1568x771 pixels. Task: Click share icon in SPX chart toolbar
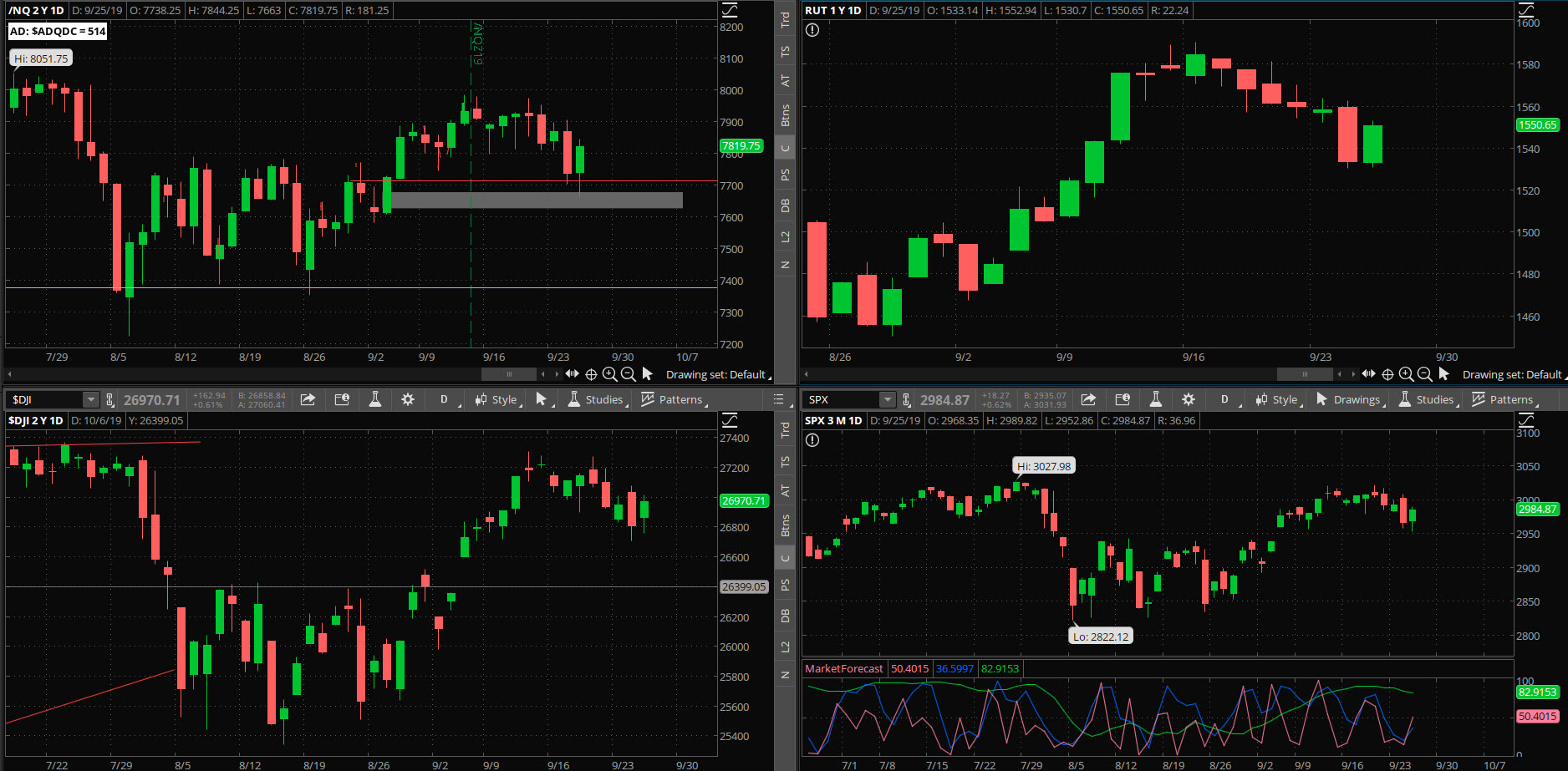click(1088, 399)
